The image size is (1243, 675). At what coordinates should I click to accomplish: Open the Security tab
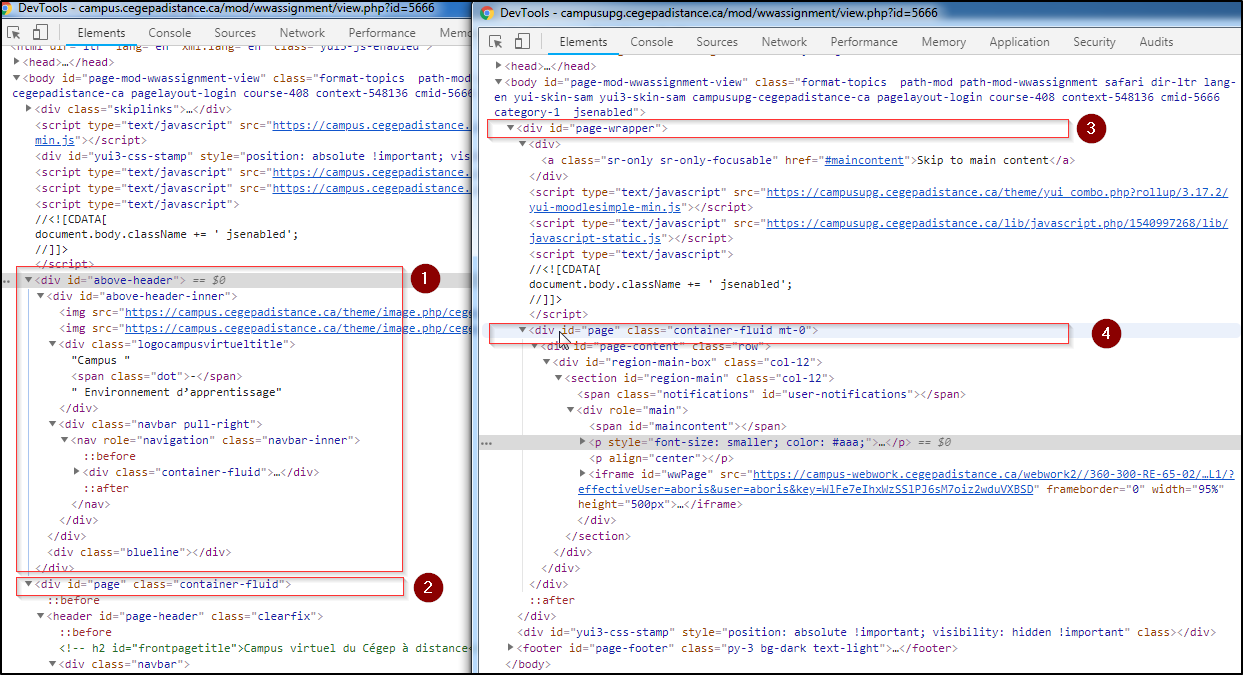click(x=1094, y=42)
